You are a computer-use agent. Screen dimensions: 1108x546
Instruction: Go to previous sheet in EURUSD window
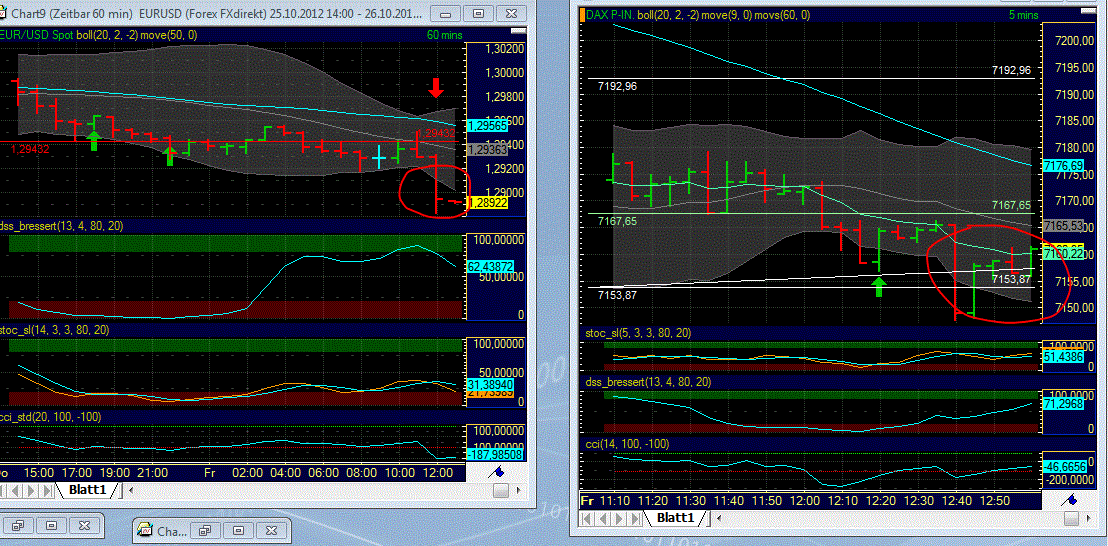tap(15, 490)
